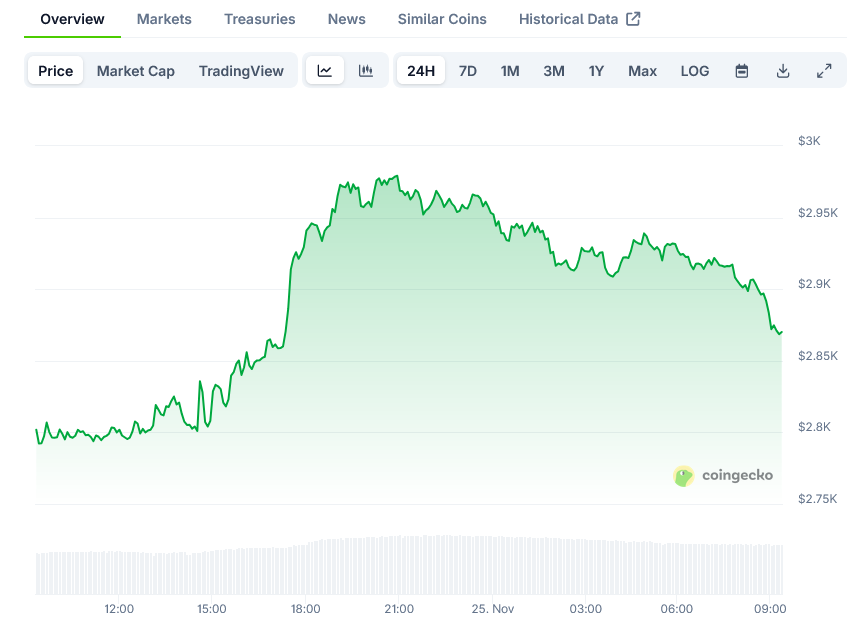
Task: Open the calendar date range picker
Action: pyautogui.click(x=742, y=71)
